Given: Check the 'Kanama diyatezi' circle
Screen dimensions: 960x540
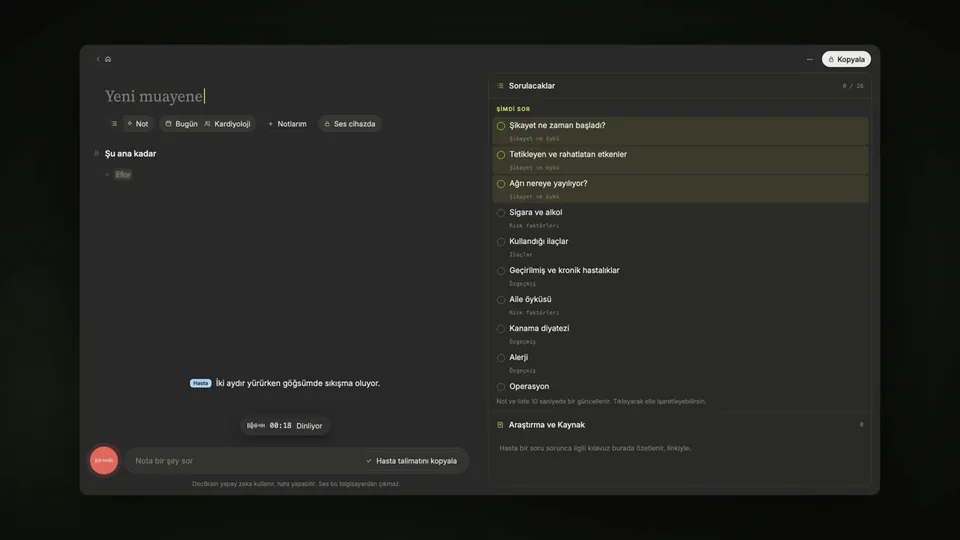Looking at the screenshot, I should (x=501, y=329).
